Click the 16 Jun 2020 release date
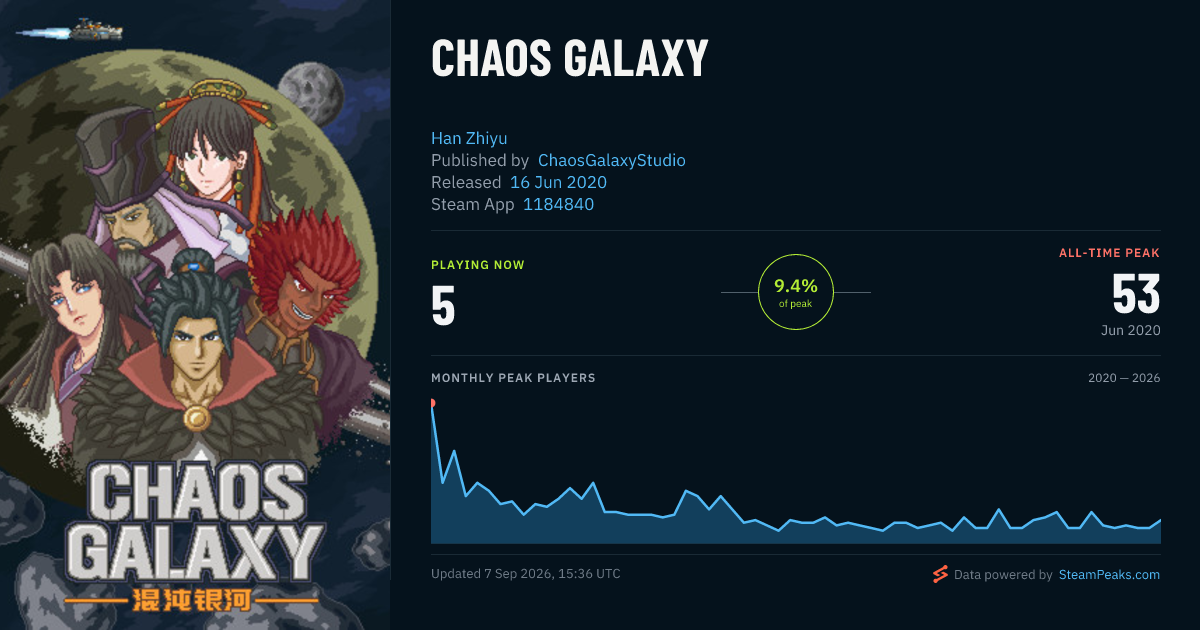The image size is (1200, 630). (558, 183)
